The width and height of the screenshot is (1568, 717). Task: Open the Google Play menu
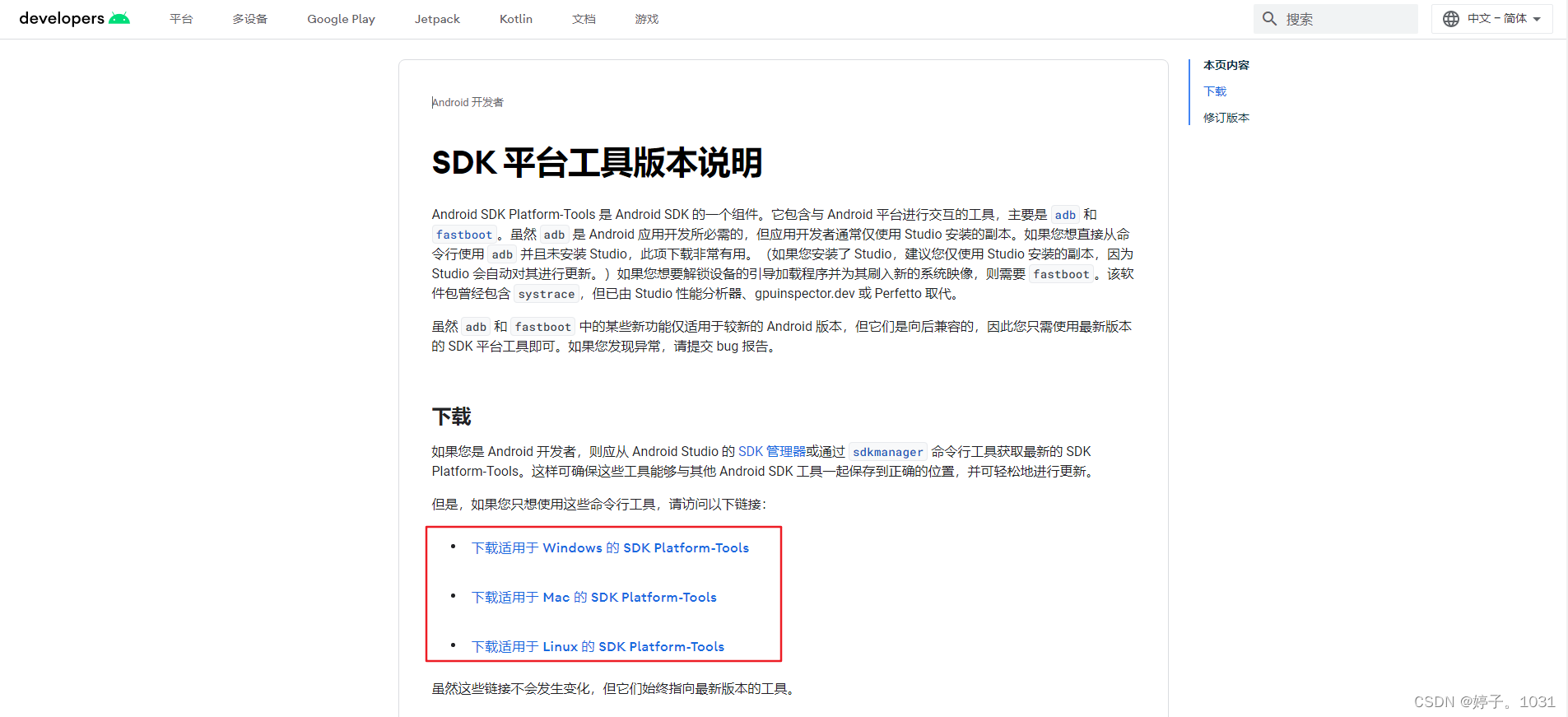341,19
